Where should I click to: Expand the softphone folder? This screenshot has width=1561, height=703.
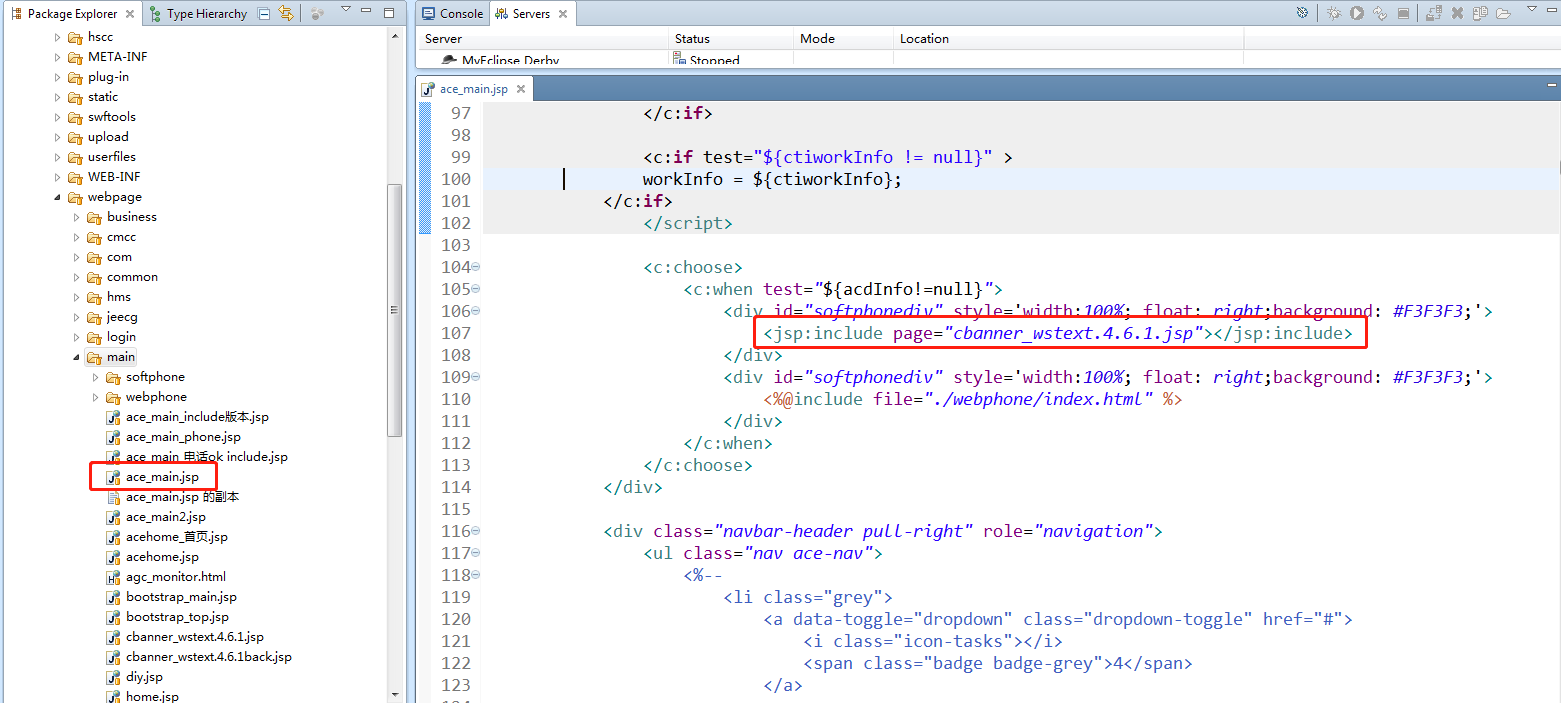96,377
